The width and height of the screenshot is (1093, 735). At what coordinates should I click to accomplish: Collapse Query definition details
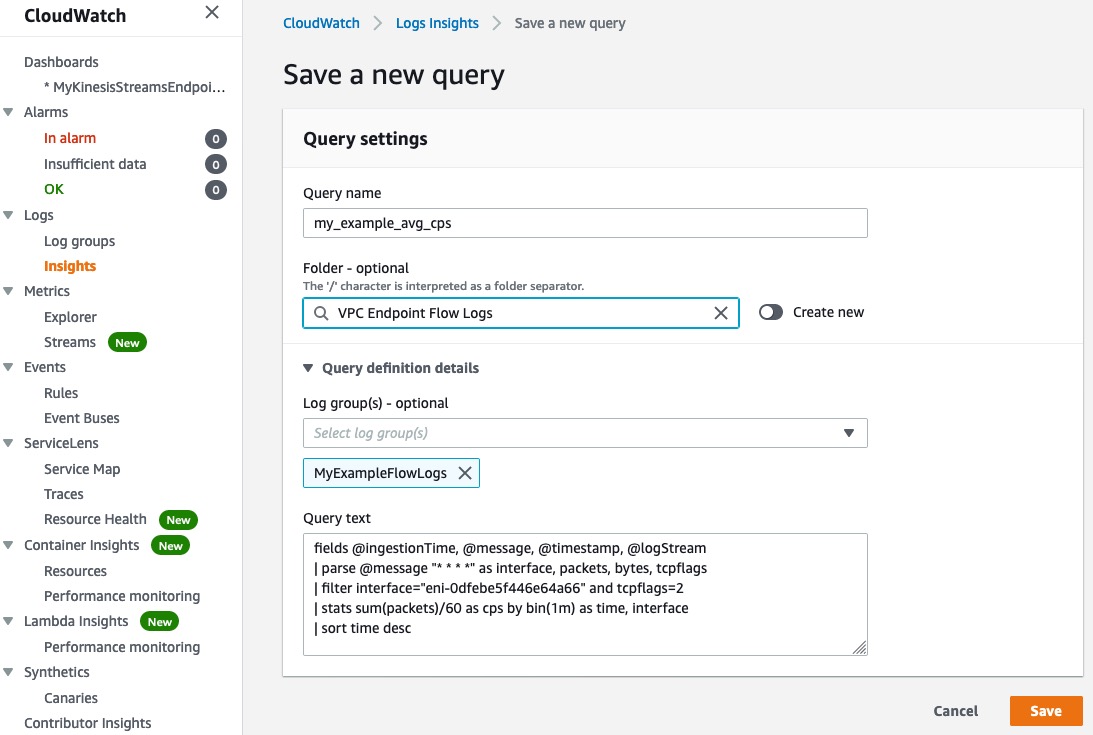tap(307, 368)
